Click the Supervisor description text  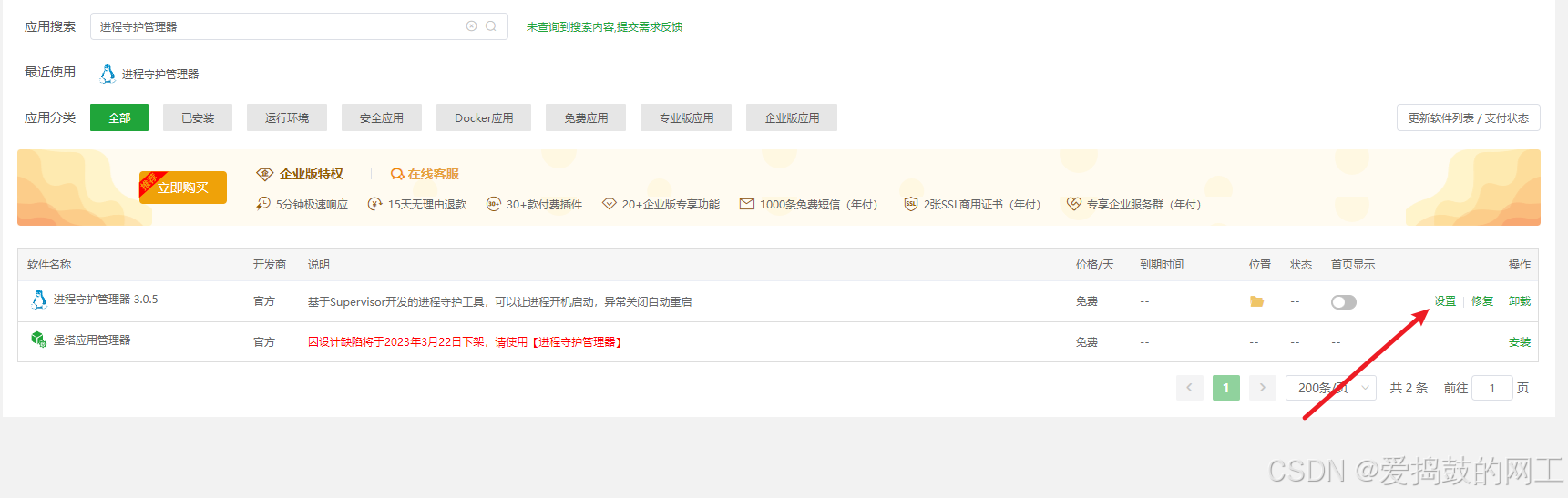(x=499, y=301)
